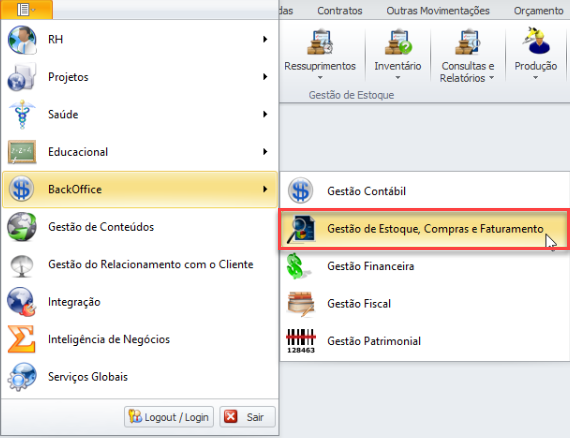
Task: Click Gestão do Relacionamento com o Cliente label
Action: pos(150,264)
